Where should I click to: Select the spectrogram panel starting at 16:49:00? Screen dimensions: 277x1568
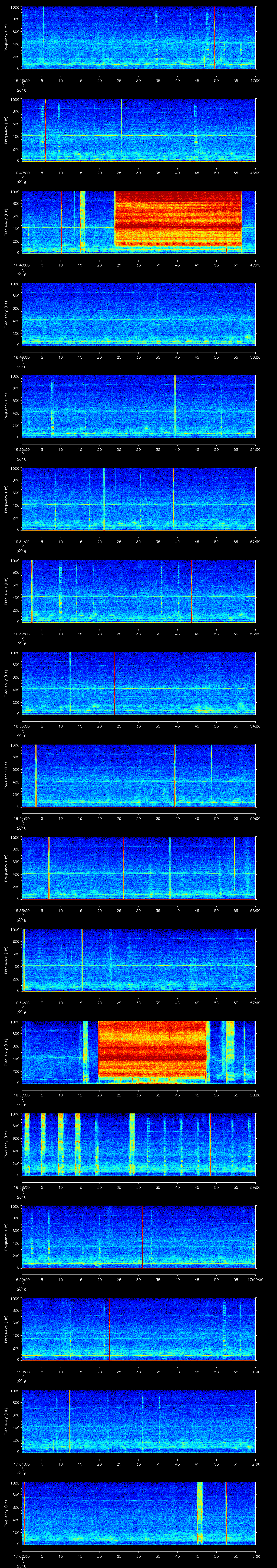click(138, 314)
